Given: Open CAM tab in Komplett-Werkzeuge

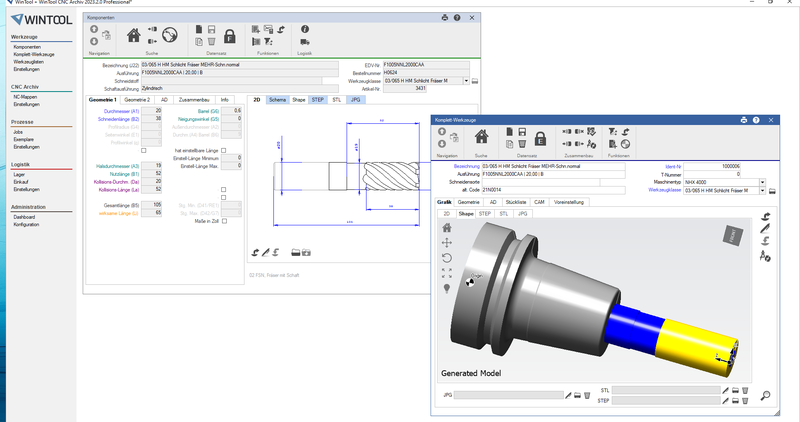Looking at the screenshot, I should tap(539, 202).
